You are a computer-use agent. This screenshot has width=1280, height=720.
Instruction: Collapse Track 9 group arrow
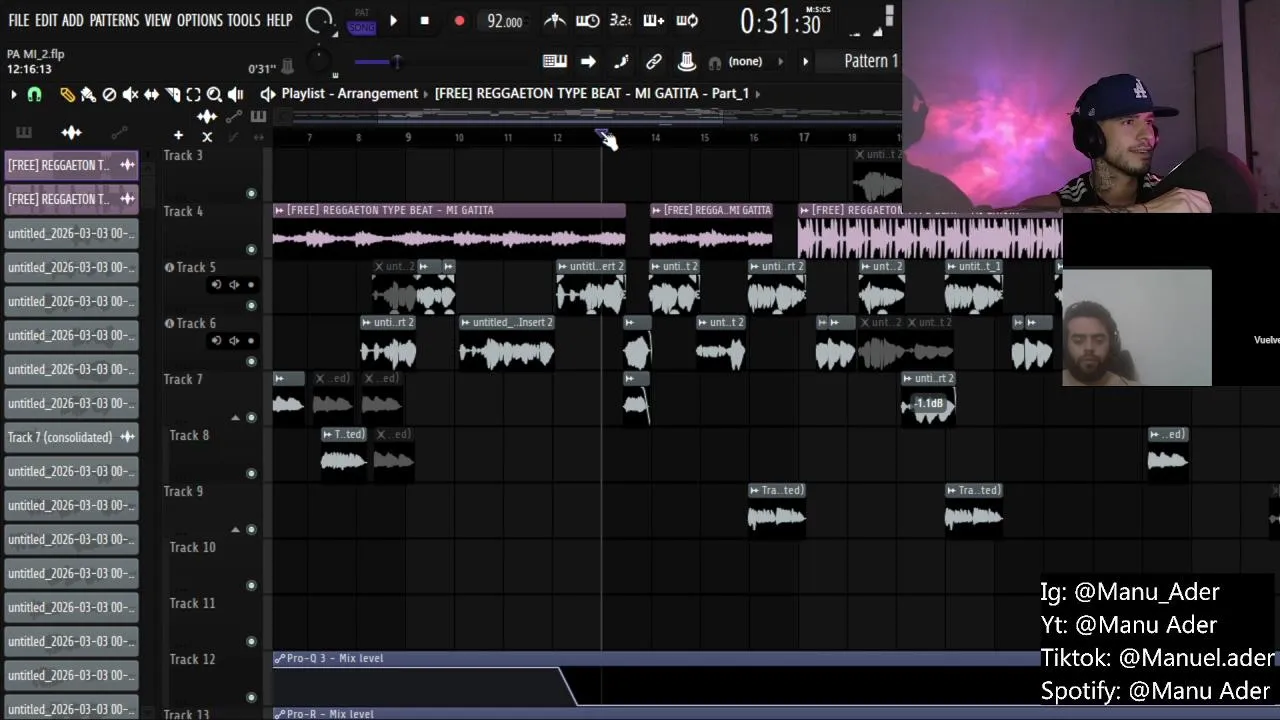(x=235, y=530)
